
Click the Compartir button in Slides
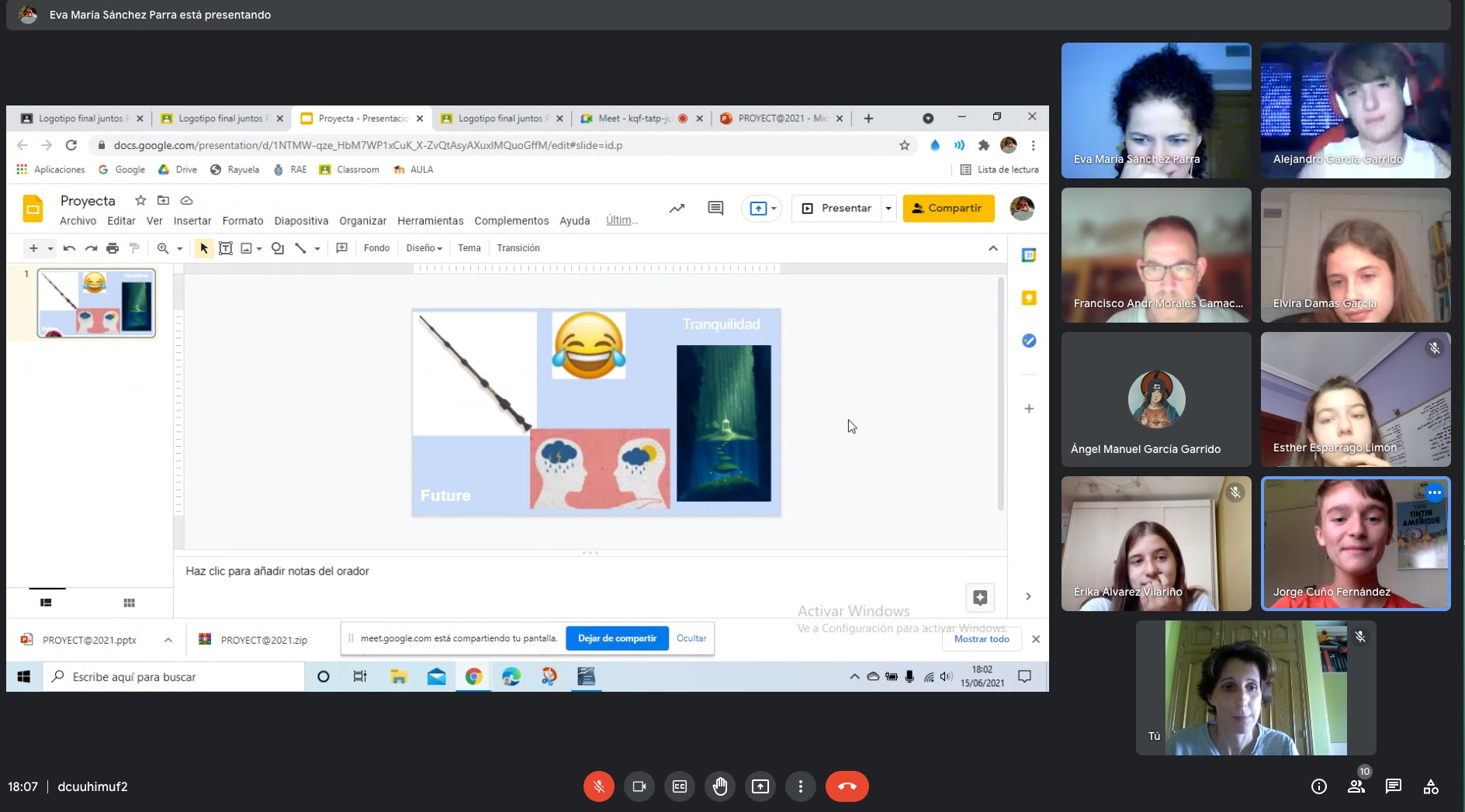[x=948, y=208]
